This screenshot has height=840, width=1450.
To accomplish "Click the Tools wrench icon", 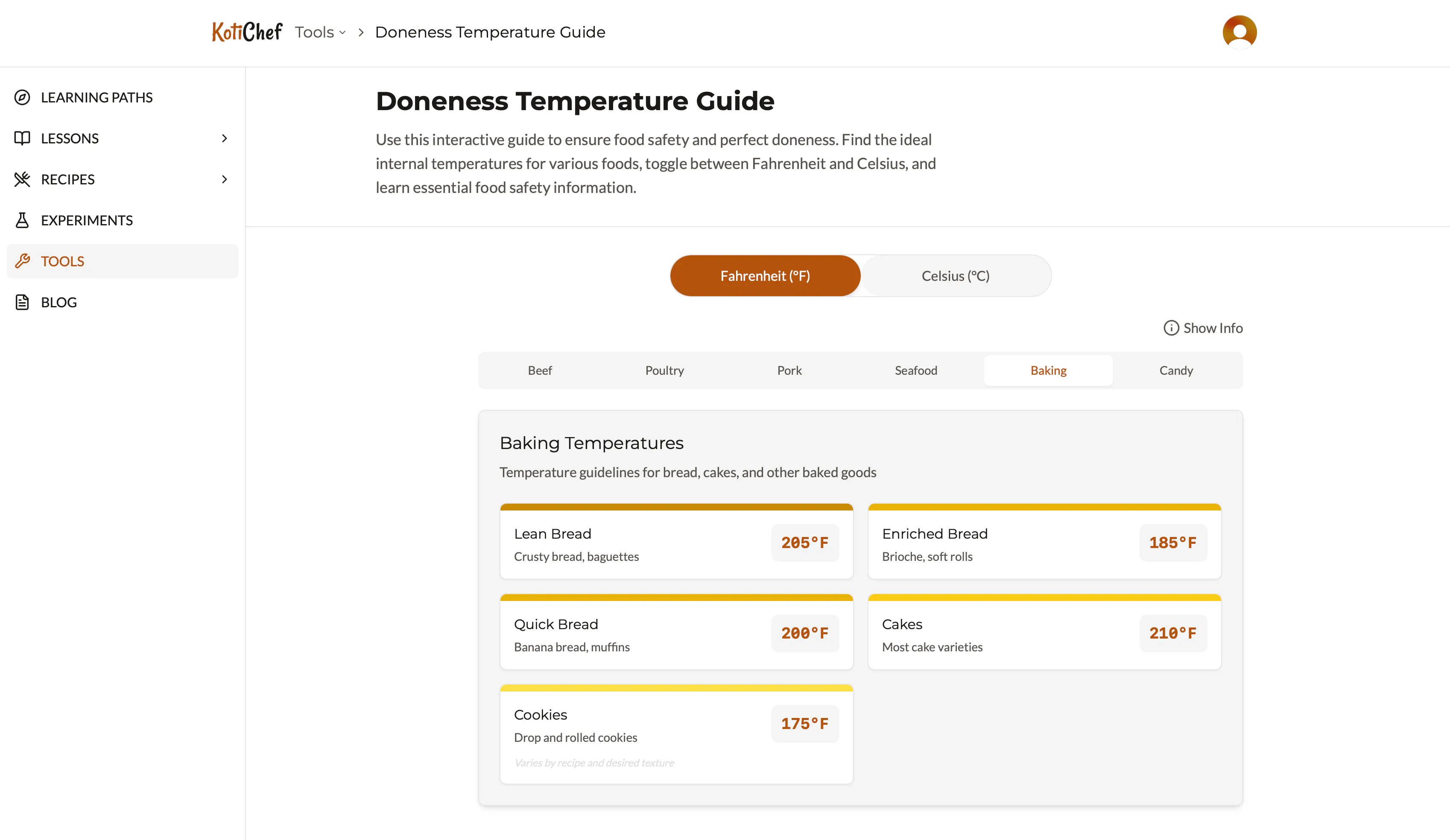I will [x=22, y=261].
